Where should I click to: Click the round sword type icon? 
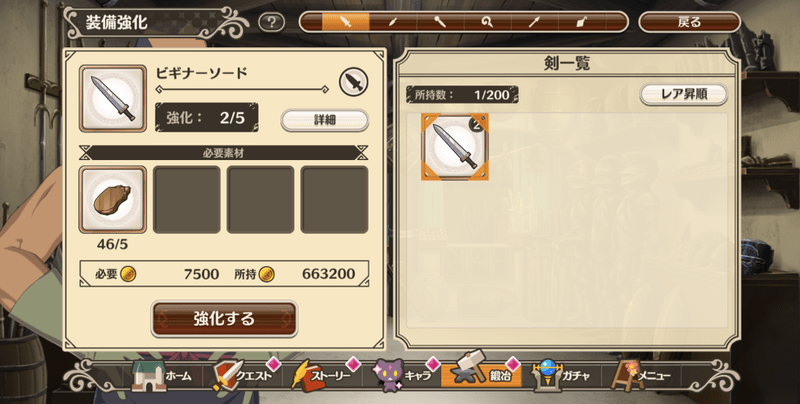354,82
